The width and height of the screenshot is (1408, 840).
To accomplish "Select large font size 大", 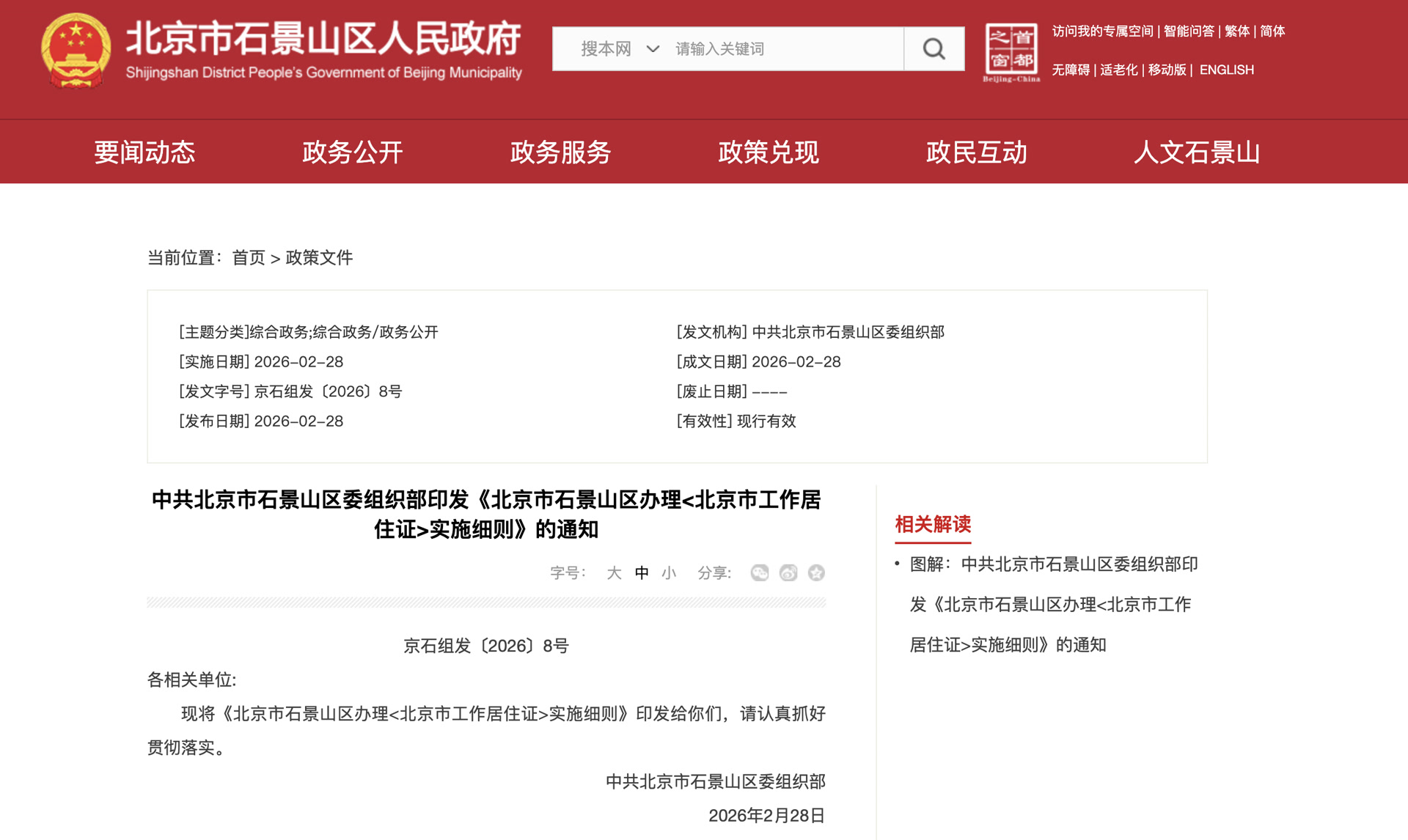I will [x=614, y=572].
